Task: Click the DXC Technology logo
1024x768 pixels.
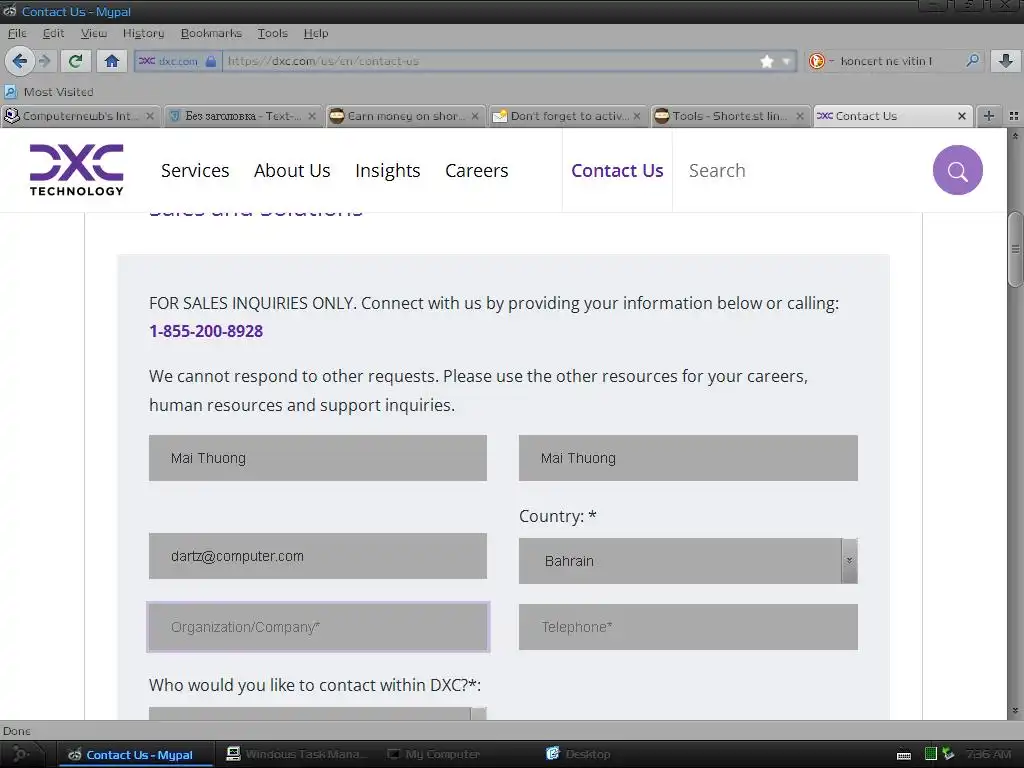Action: [x=76, y=170]
